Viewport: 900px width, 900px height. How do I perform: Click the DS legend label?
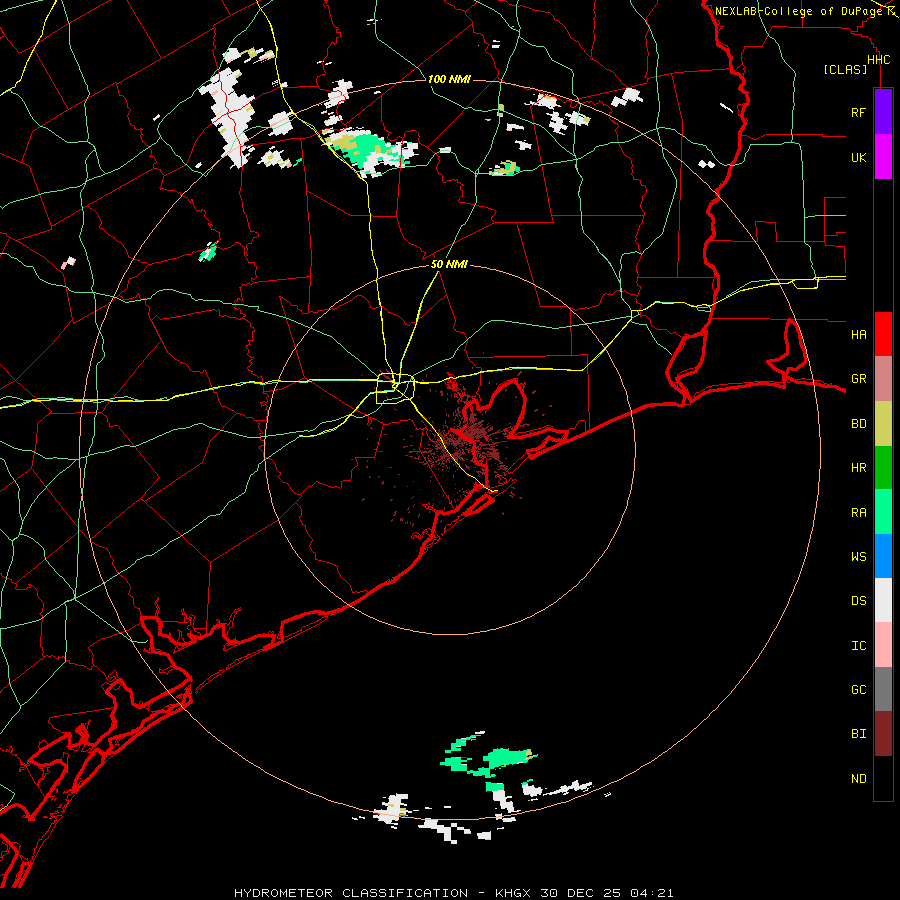pos(858,601)
